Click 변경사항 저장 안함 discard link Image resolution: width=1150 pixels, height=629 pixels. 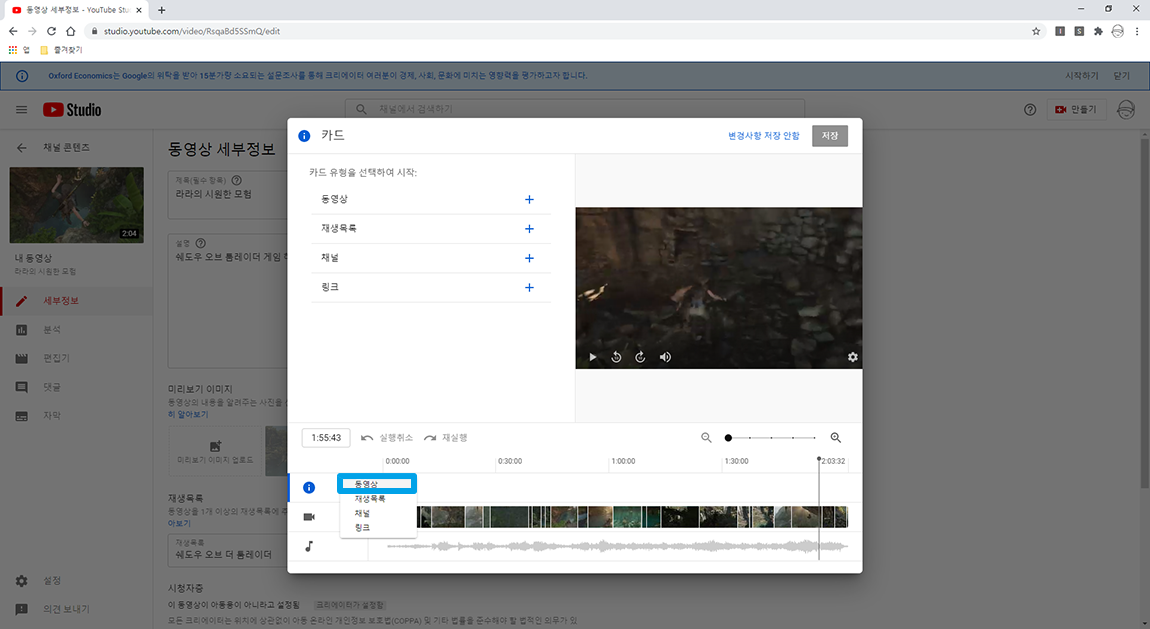click(x=763, y=136)
